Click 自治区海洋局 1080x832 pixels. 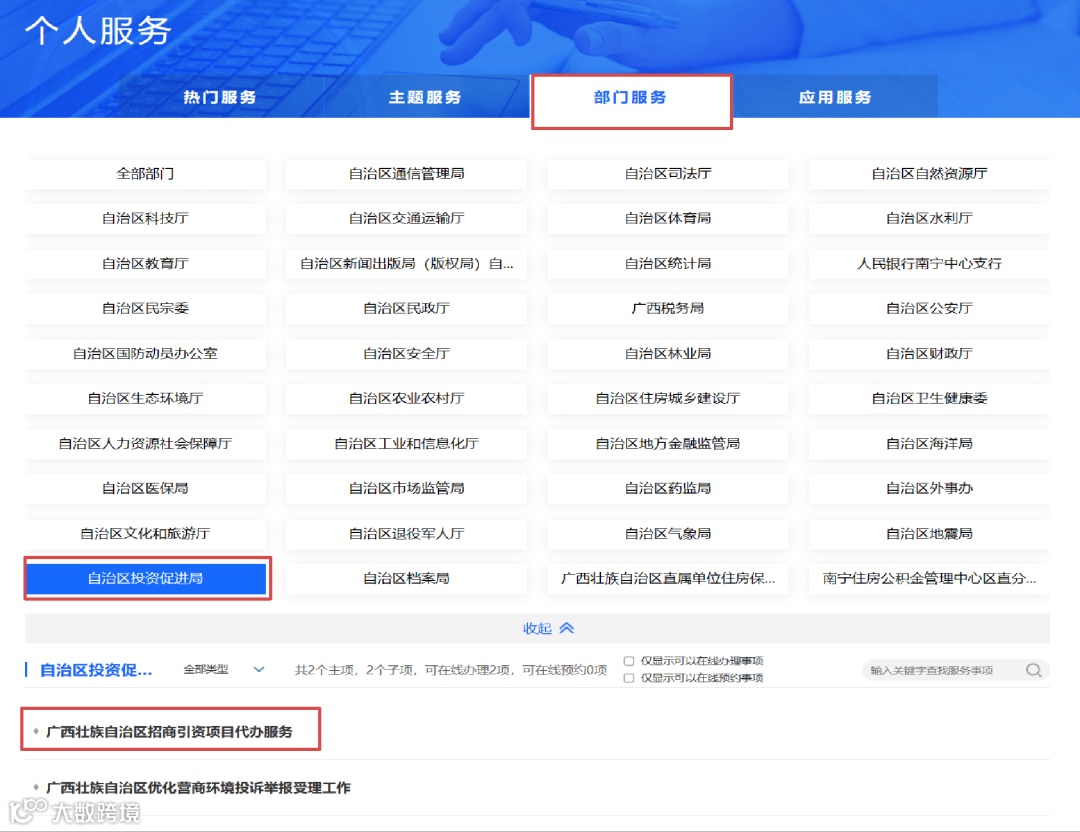pos(929,444)
